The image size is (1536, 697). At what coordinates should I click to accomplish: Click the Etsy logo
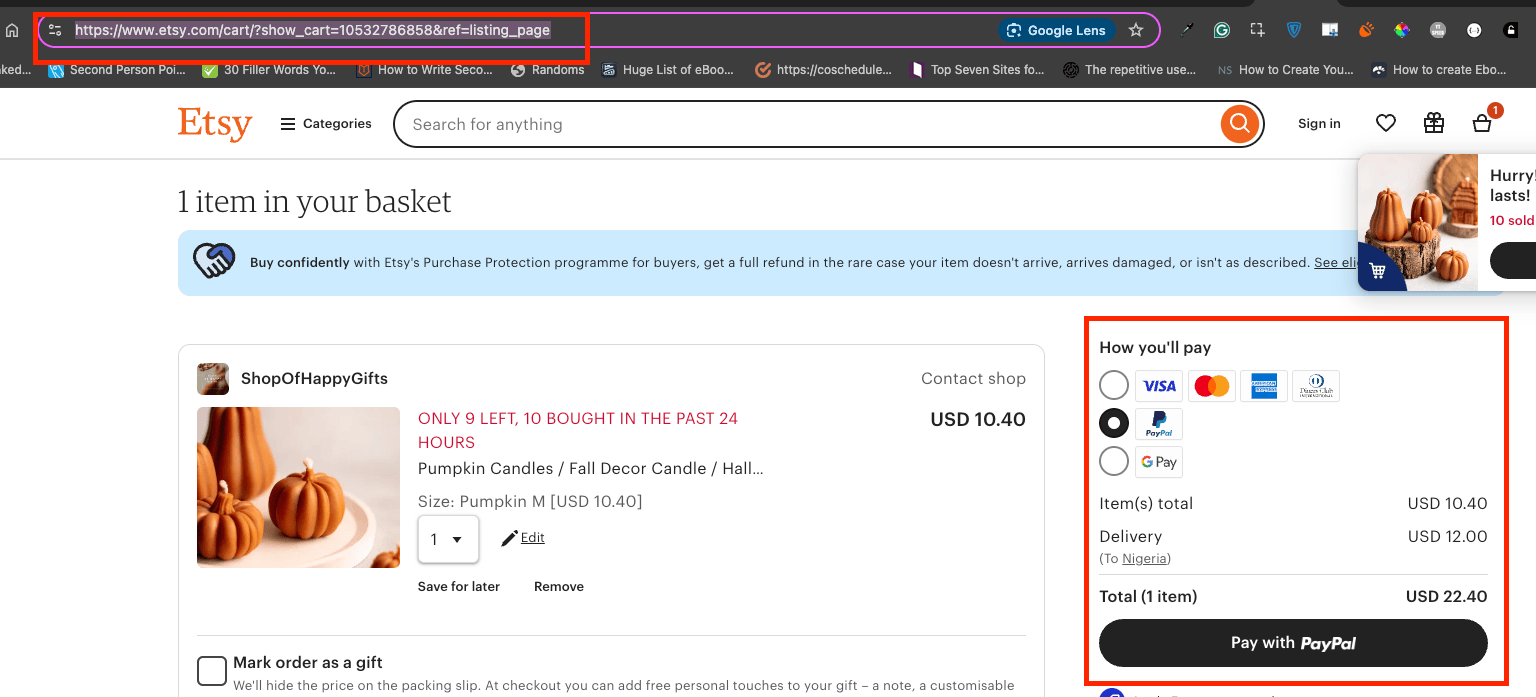[x=215, y=124]
